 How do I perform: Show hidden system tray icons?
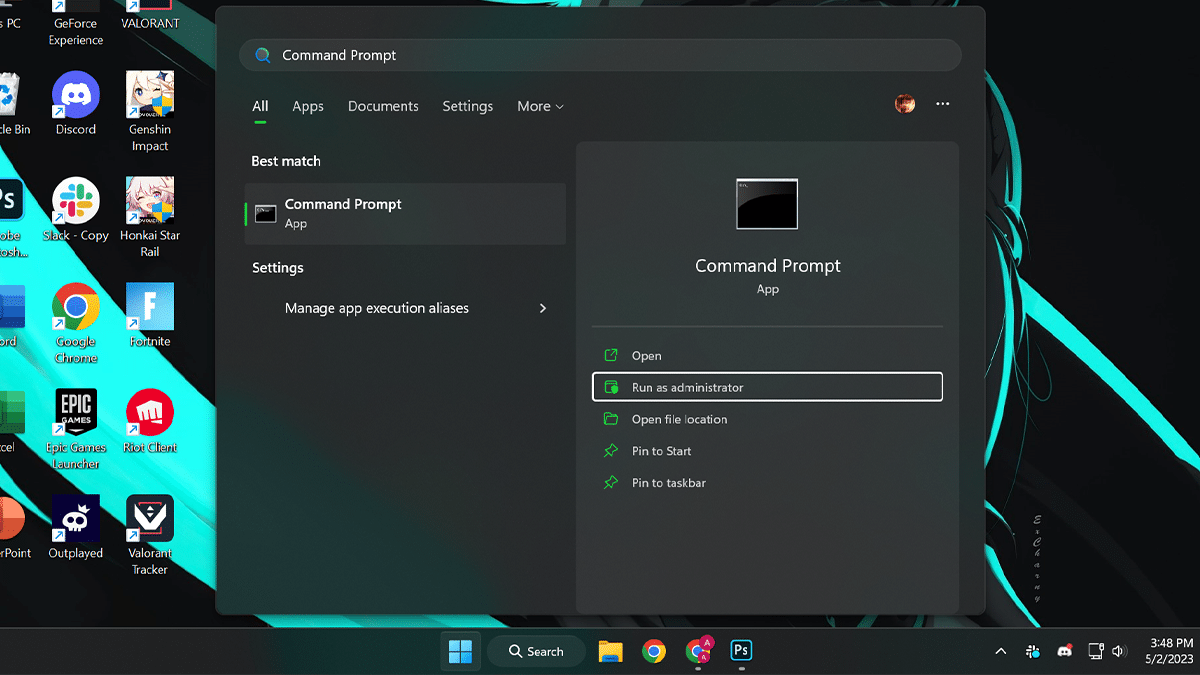pyautogui.click(x=1000, y=651)
